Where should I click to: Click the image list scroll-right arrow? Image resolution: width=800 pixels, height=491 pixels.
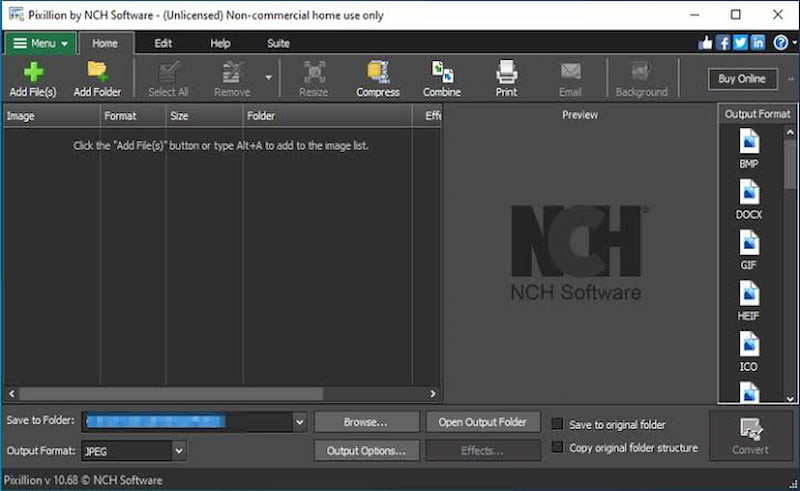pyautogui.click(x=433, y=394)
